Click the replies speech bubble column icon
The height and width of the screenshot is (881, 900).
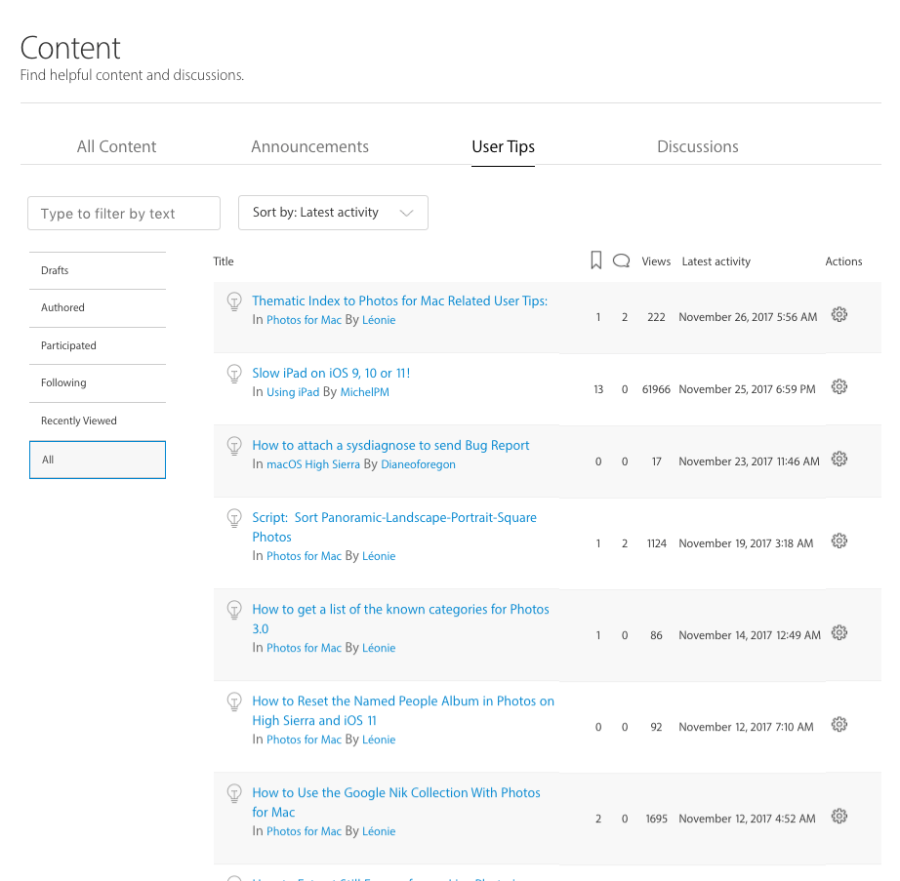[621, 261]
